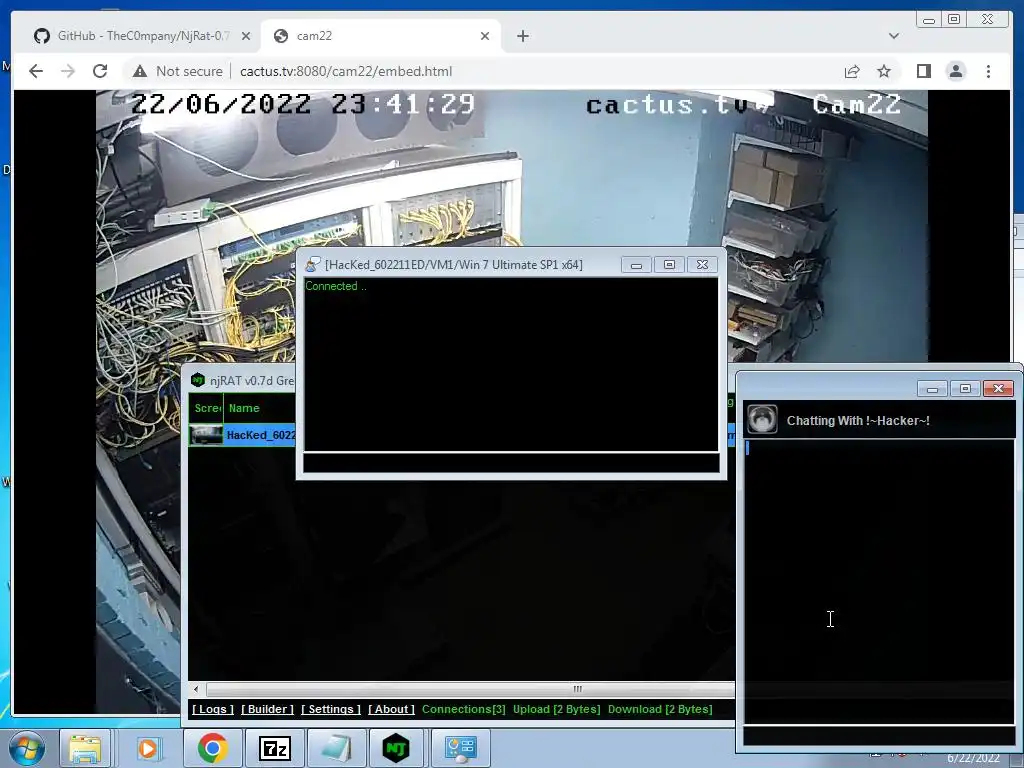Click the Screen column header in njRAT

pos(208,408)
